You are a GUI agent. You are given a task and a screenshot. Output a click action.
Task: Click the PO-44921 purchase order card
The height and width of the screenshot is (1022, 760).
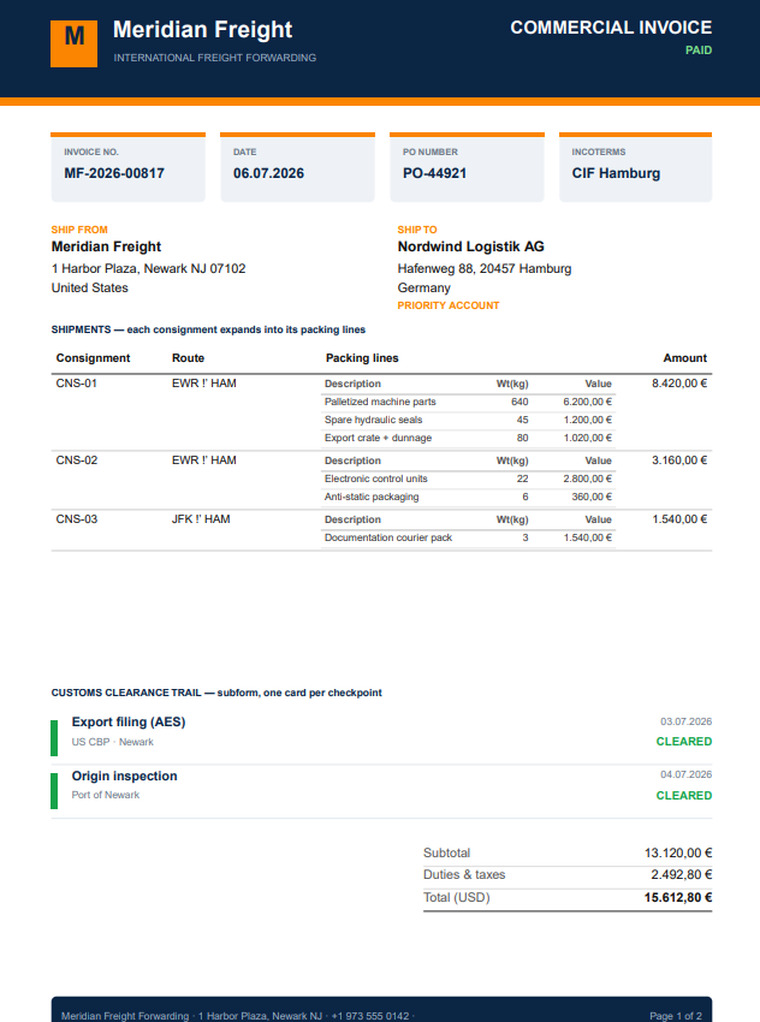[467, 168]
